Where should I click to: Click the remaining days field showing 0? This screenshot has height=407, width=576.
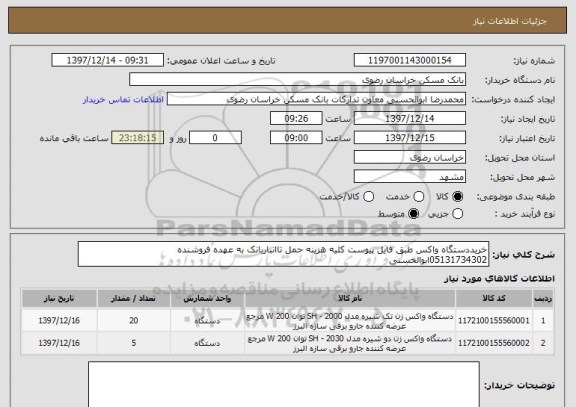(x=215, y=138)
